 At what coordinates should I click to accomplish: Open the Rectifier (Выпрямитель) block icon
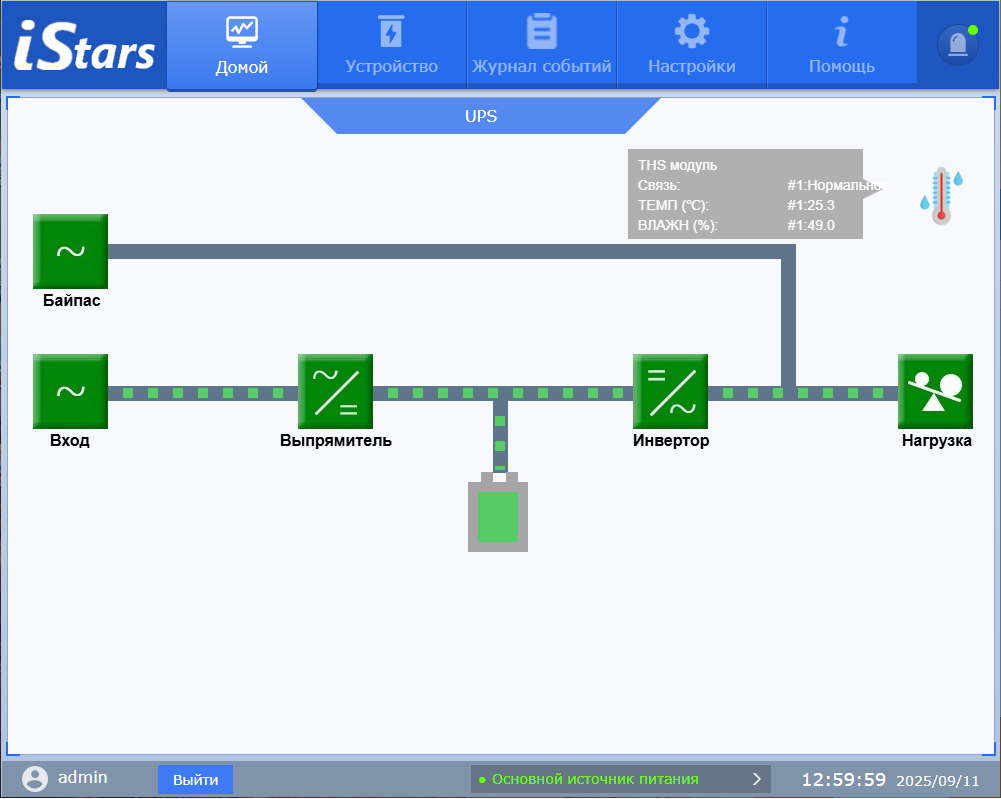pyautogui.click(x=335, y=391)
